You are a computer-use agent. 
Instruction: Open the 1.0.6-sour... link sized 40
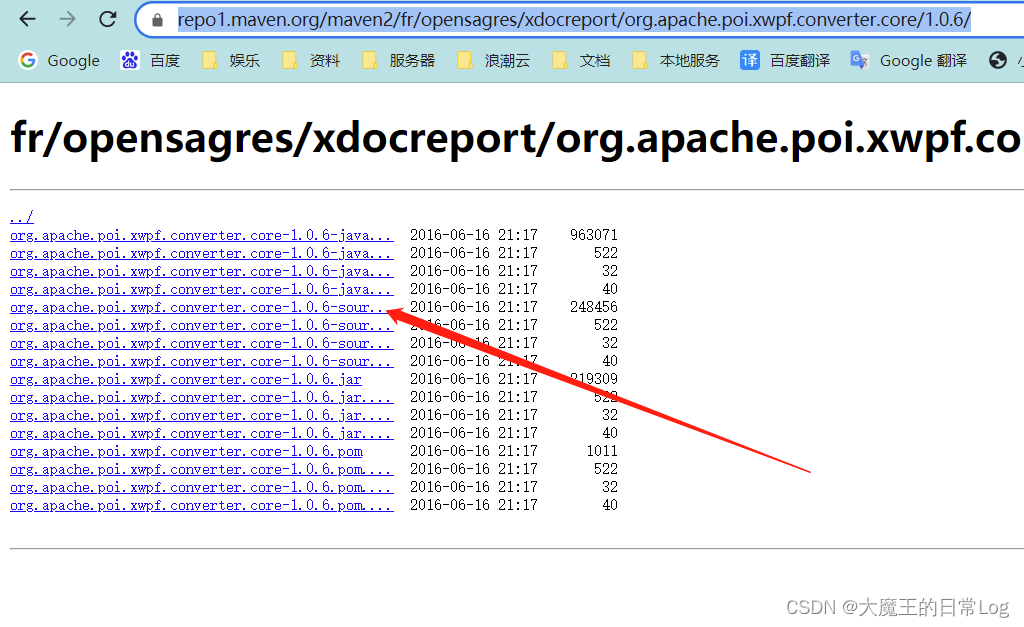point(202,361)
